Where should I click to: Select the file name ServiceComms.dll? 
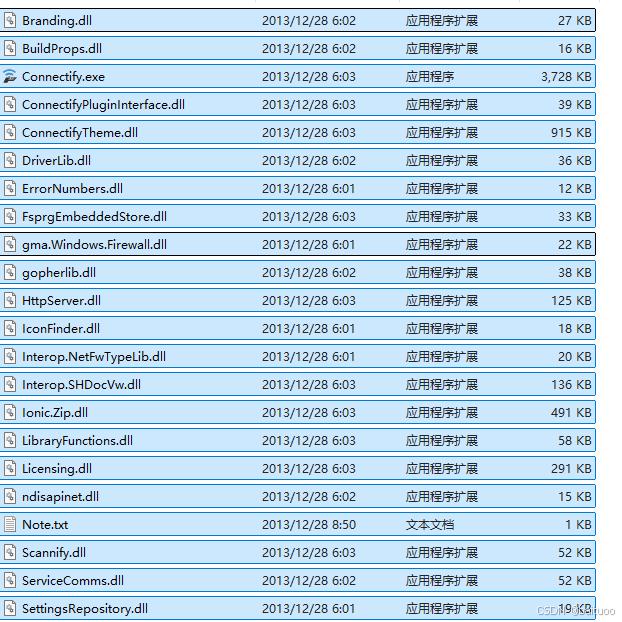[x=73, y=580]
